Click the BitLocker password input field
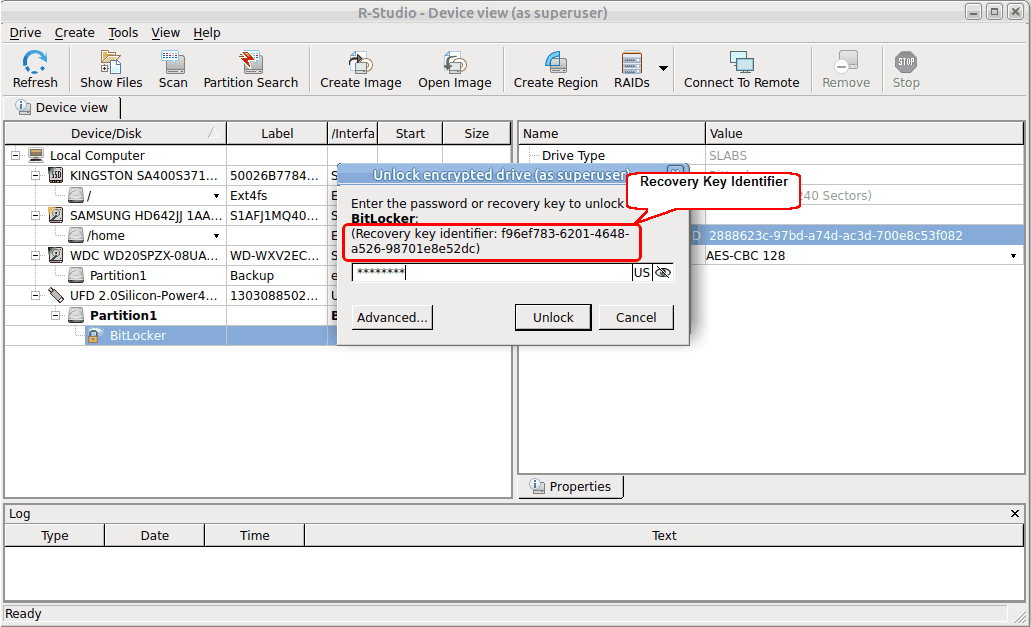The image size is (1031, 627). (492, 273)
